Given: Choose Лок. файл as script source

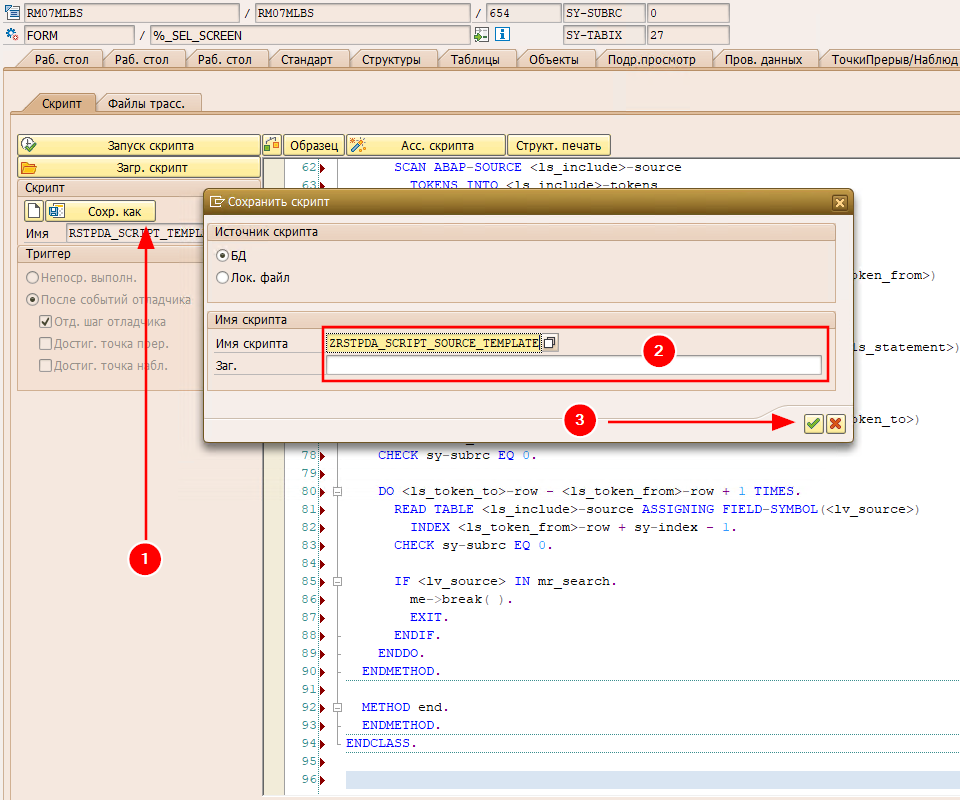Looking at the screenshot, I should click(223, 277).
